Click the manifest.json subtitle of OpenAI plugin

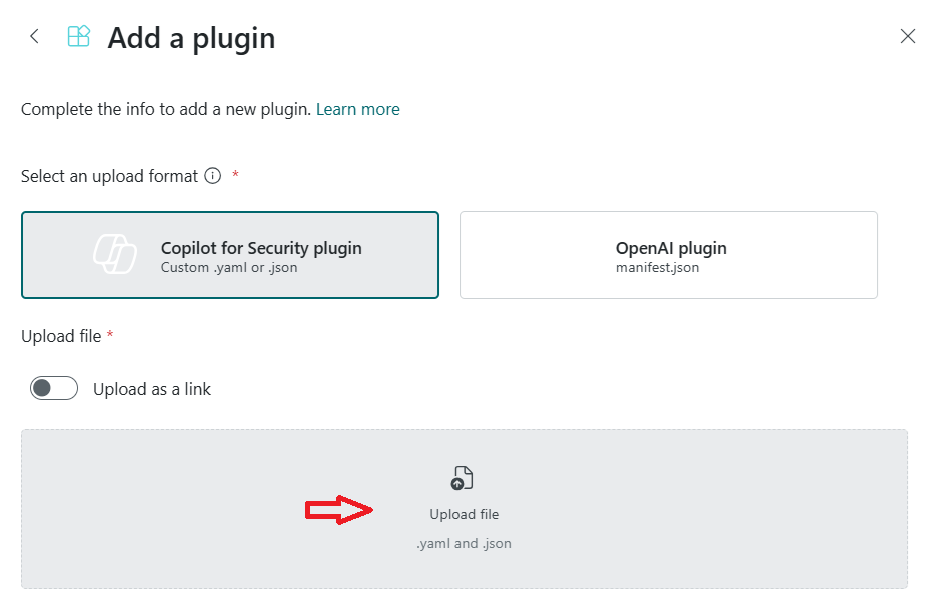point(657,267)
